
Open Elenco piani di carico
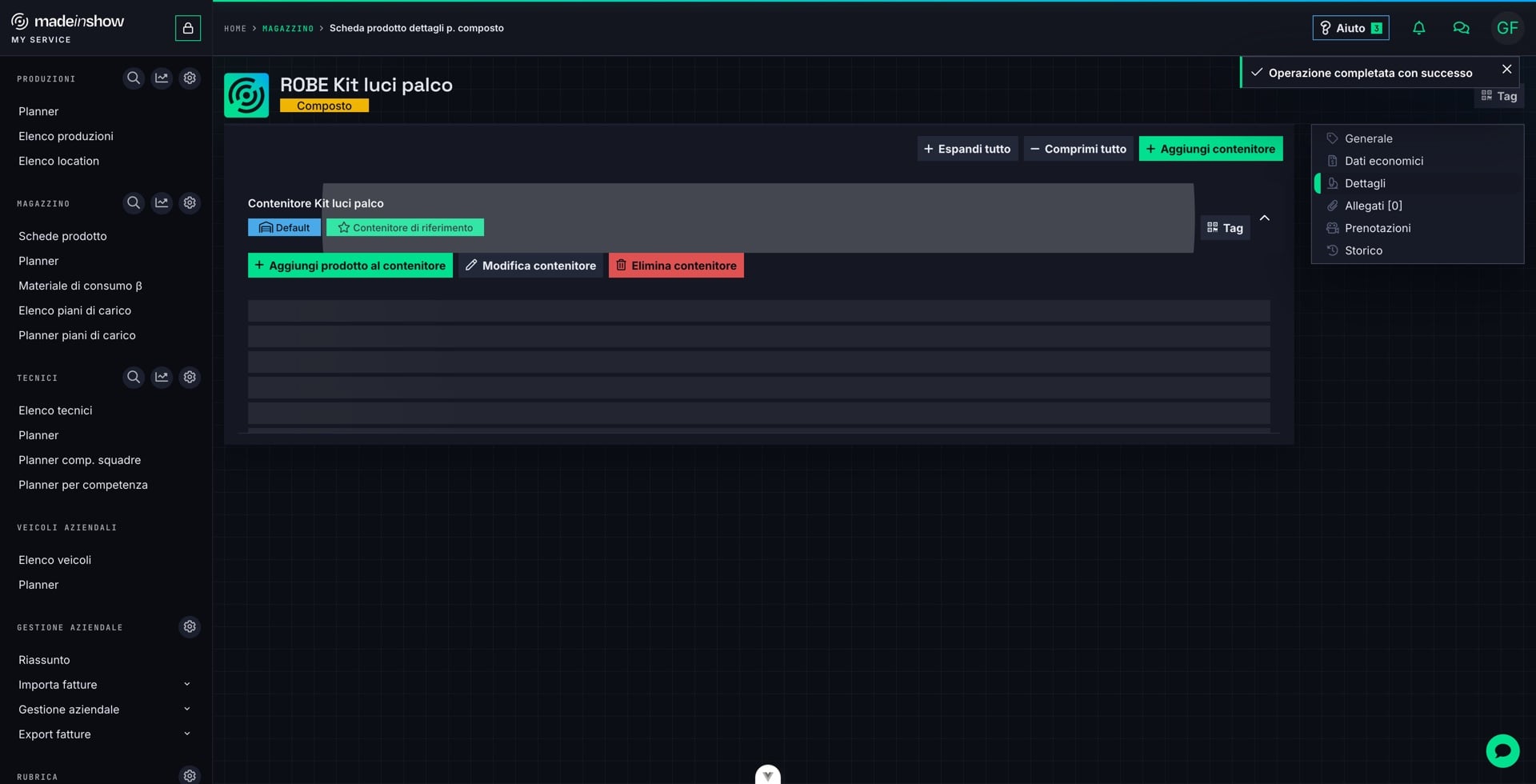(74, 310)
